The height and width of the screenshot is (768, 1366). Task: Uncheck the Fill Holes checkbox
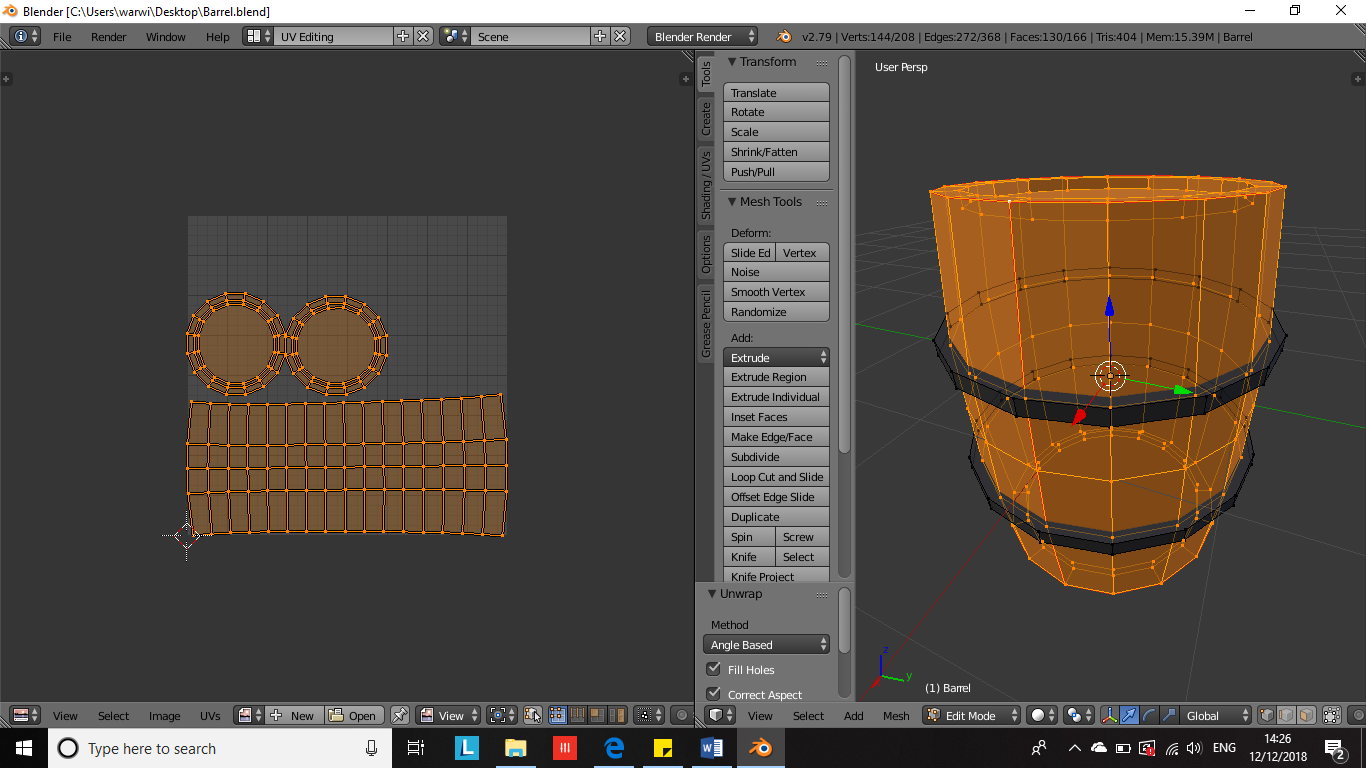[714, 669]
